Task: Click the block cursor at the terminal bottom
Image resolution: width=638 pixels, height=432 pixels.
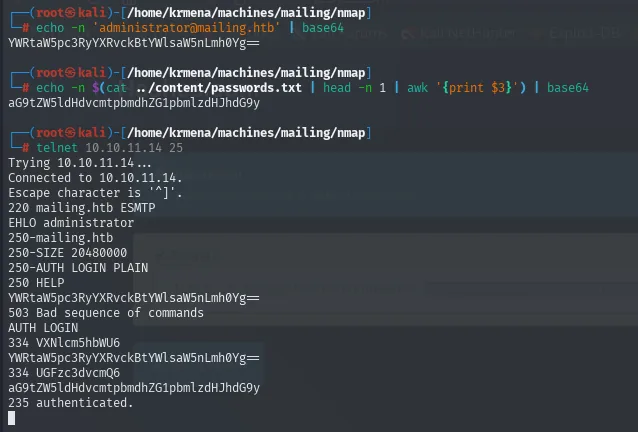Action: 11,418
